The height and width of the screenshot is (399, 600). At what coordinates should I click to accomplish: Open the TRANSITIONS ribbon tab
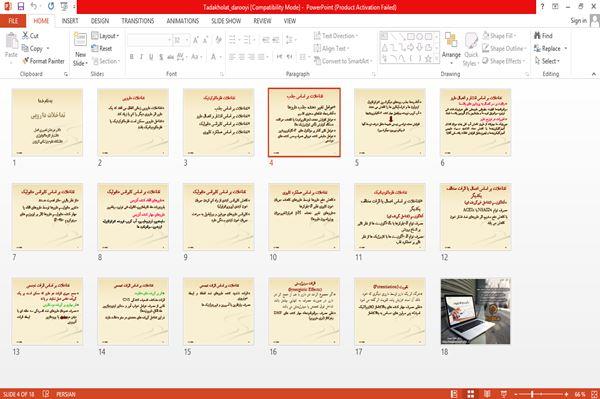point(138,21)
